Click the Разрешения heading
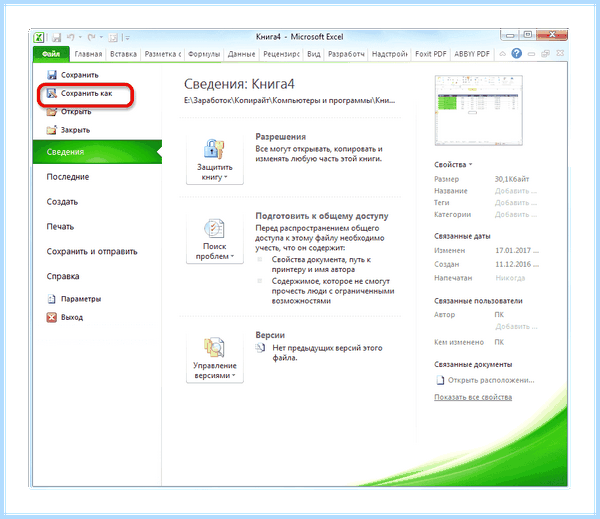This screenshot has width=600, height=519. (x=280, y=137)
